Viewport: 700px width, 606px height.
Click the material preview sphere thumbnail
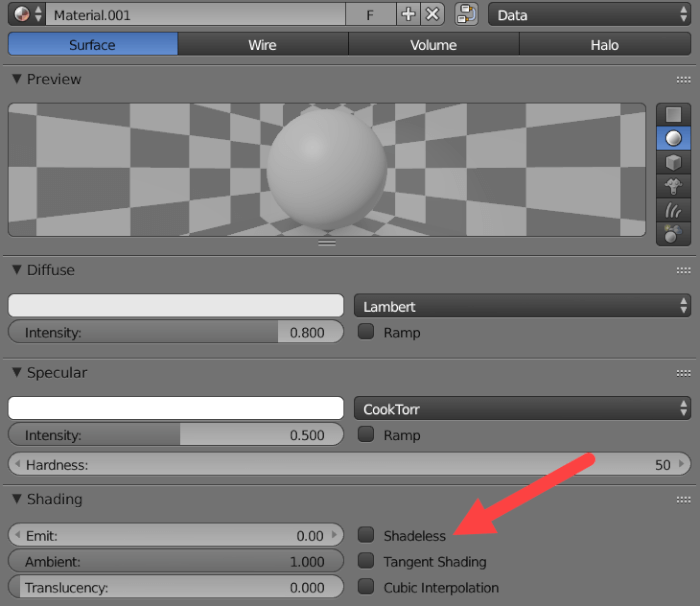[327, 170]
